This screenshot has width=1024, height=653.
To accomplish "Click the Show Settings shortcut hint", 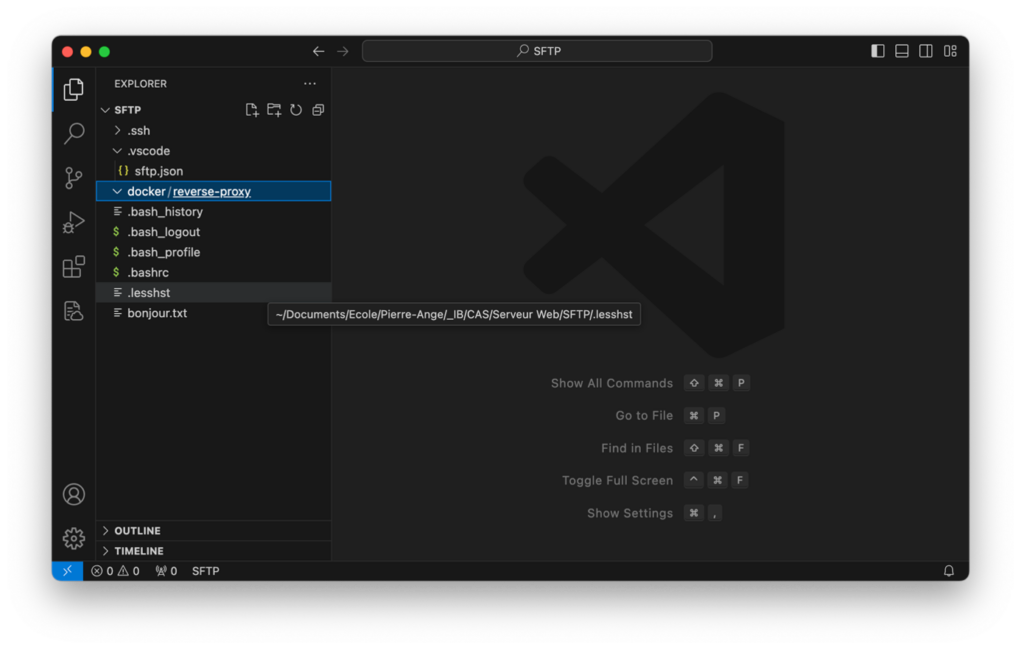I will [x=655, y=513].
